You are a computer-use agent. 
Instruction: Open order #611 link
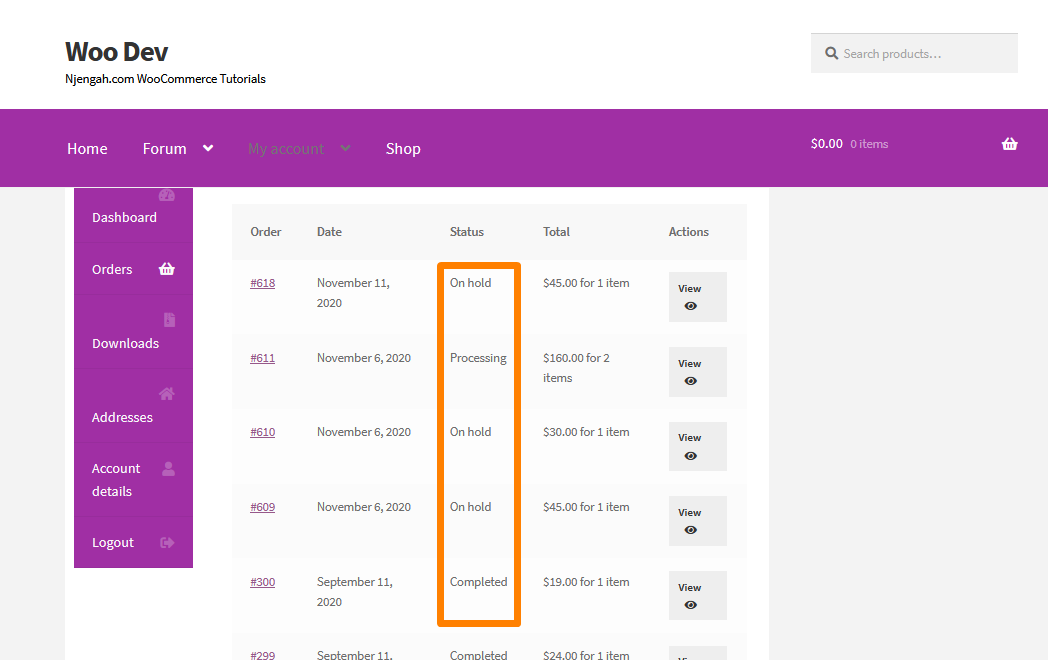(x=263, y=358)
